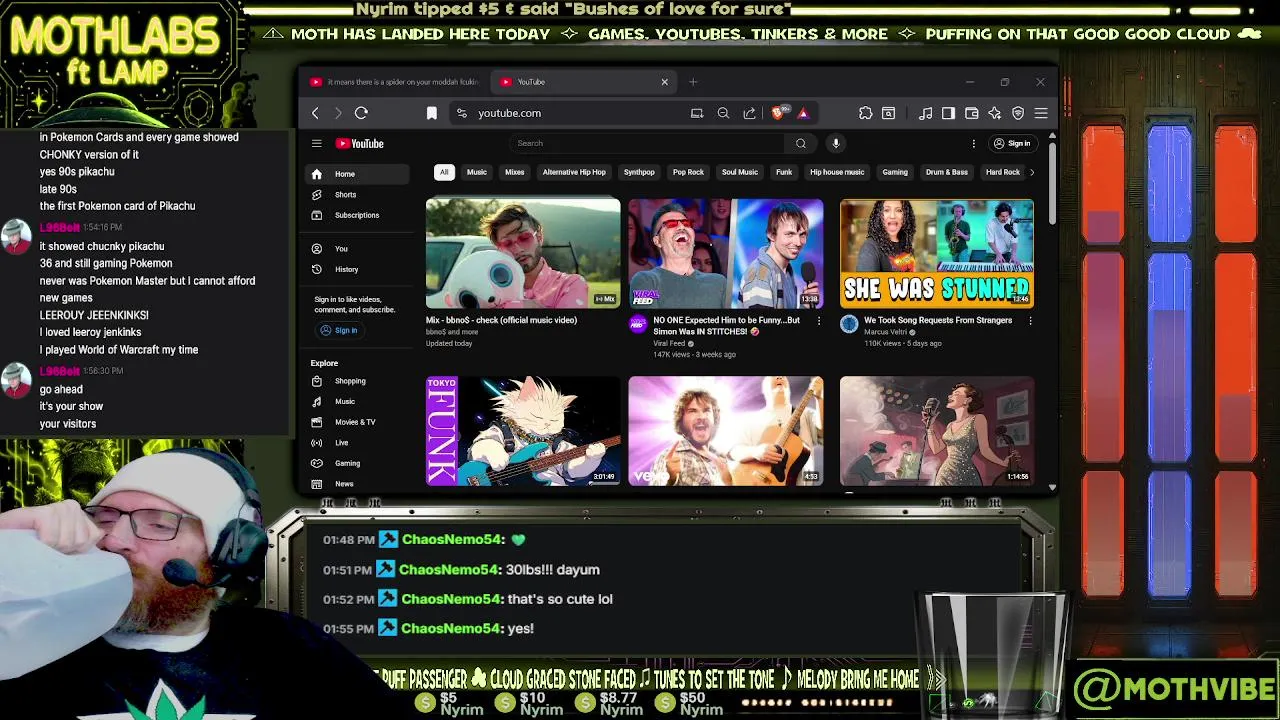Screen dimensions: 1280x720
Task: Open the Viral Feed channel avatar
Action: click(638, 324)
